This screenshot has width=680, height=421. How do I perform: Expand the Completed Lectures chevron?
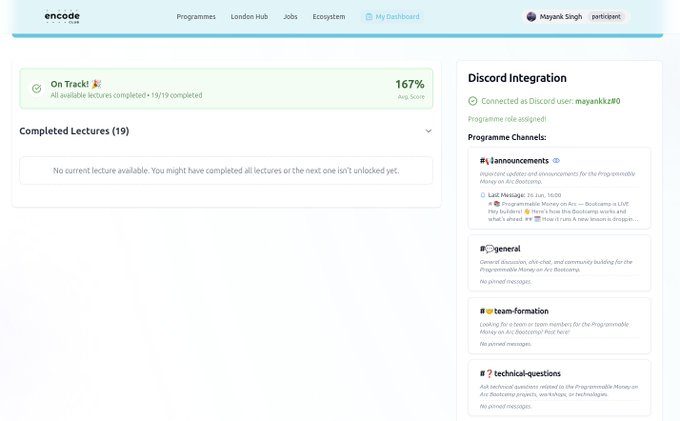428,131
